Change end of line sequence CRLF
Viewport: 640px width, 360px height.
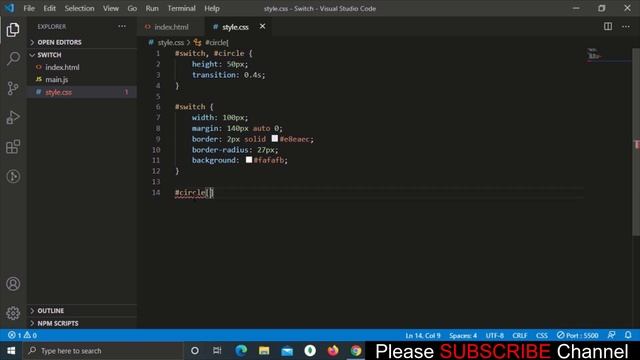coord(520,335)
